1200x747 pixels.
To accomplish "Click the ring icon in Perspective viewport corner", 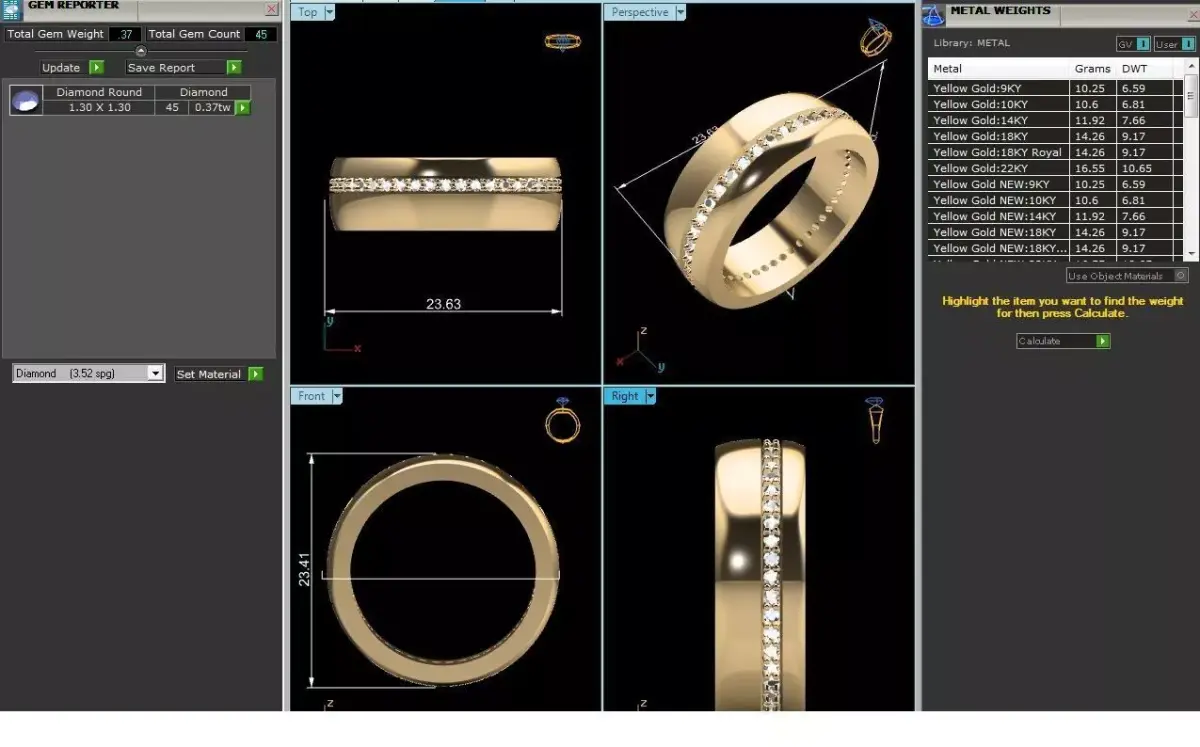I will pyautogui.click(x=875, y=40).
